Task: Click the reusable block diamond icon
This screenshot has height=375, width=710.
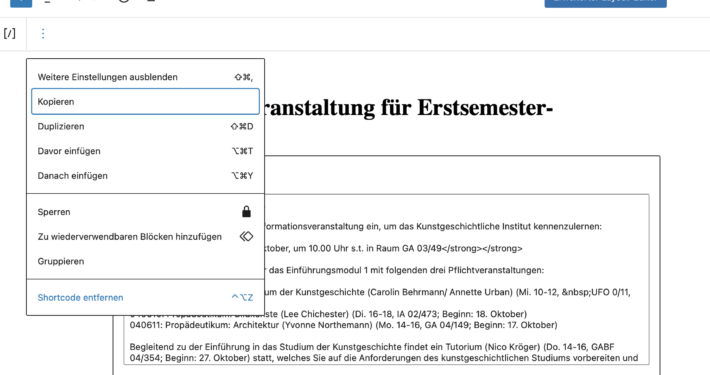Action: [246, 236]
